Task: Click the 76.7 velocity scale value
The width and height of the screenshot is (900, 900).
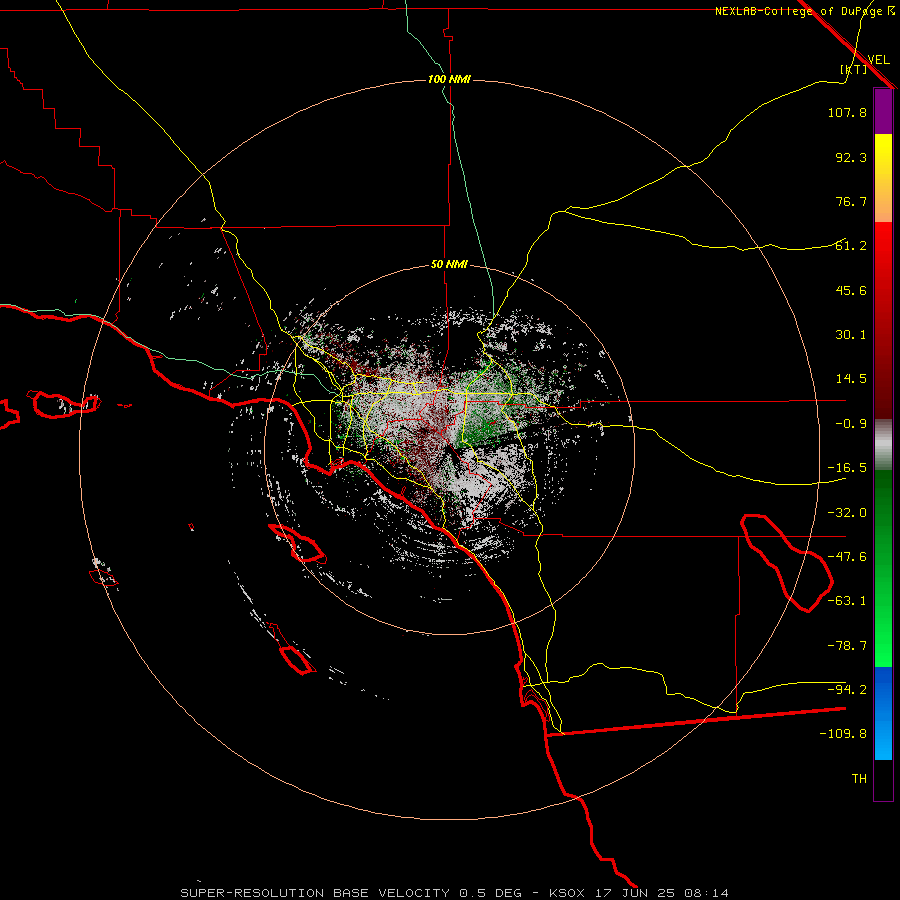Action: [x=851, y=201]
